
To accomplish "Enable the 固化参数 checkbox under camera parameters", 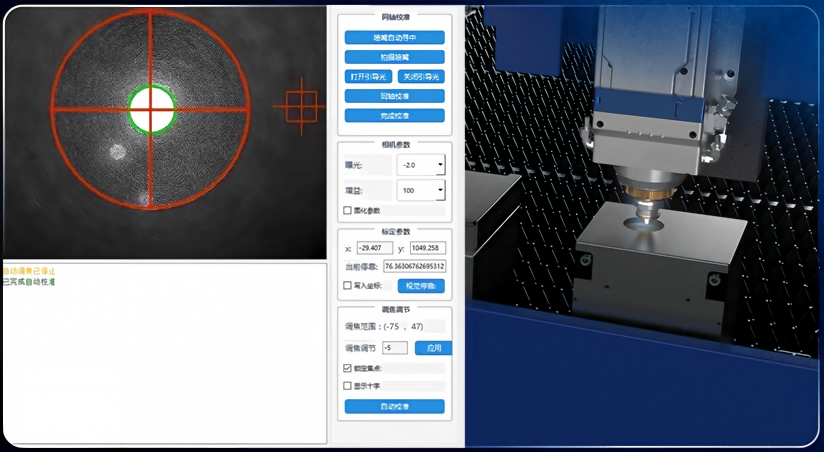I will tap(347, 210).
